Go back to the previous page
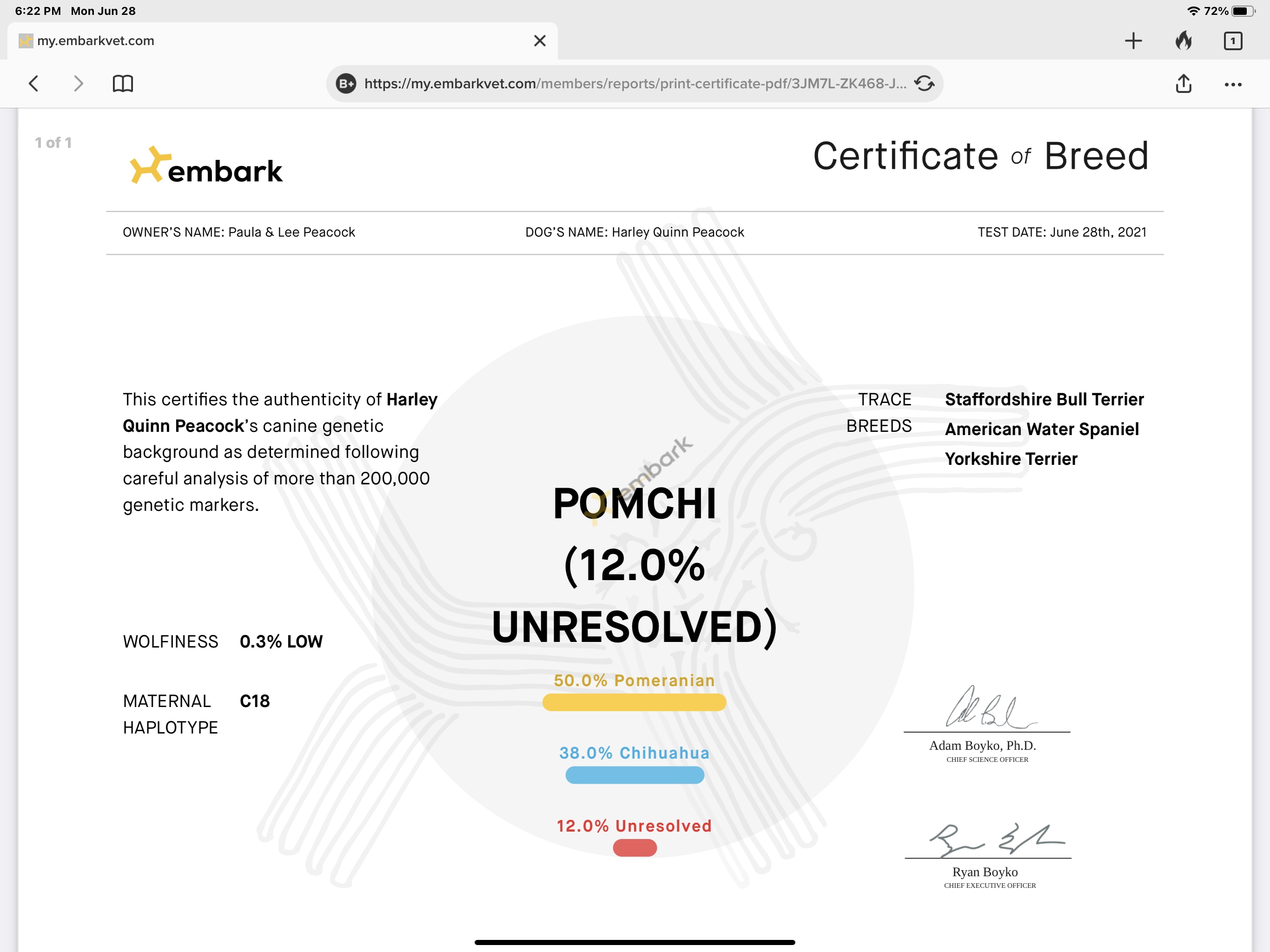The width and height of the screenshot is (1270, 952). (33, 84)
